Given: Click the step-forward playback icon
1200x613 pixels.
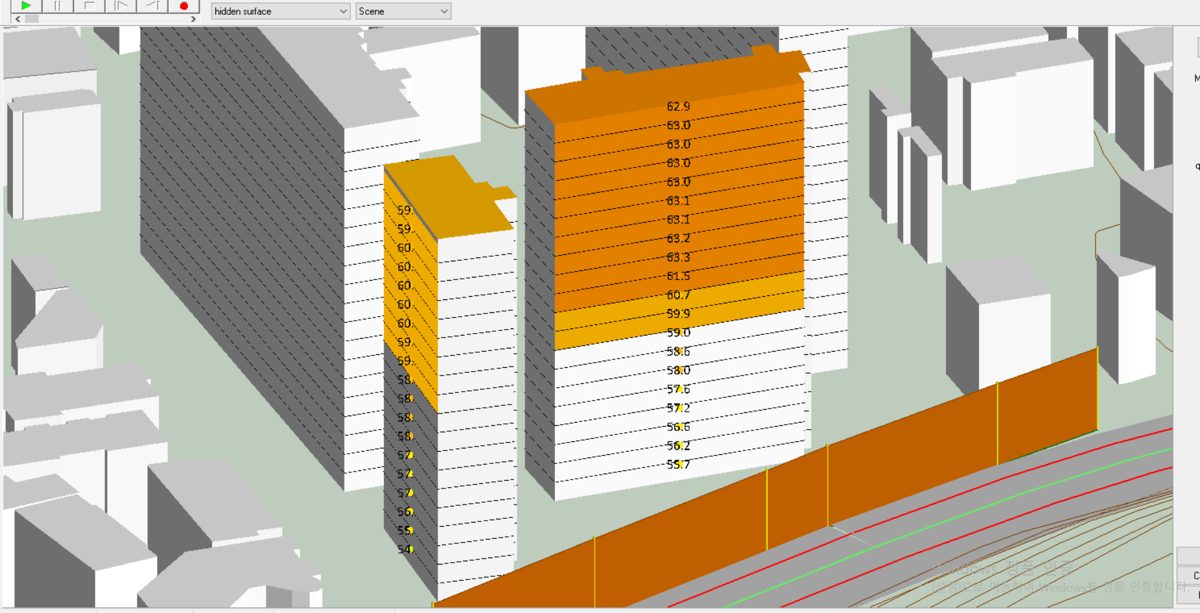Looking at the screenshot, I should [120, 5].
